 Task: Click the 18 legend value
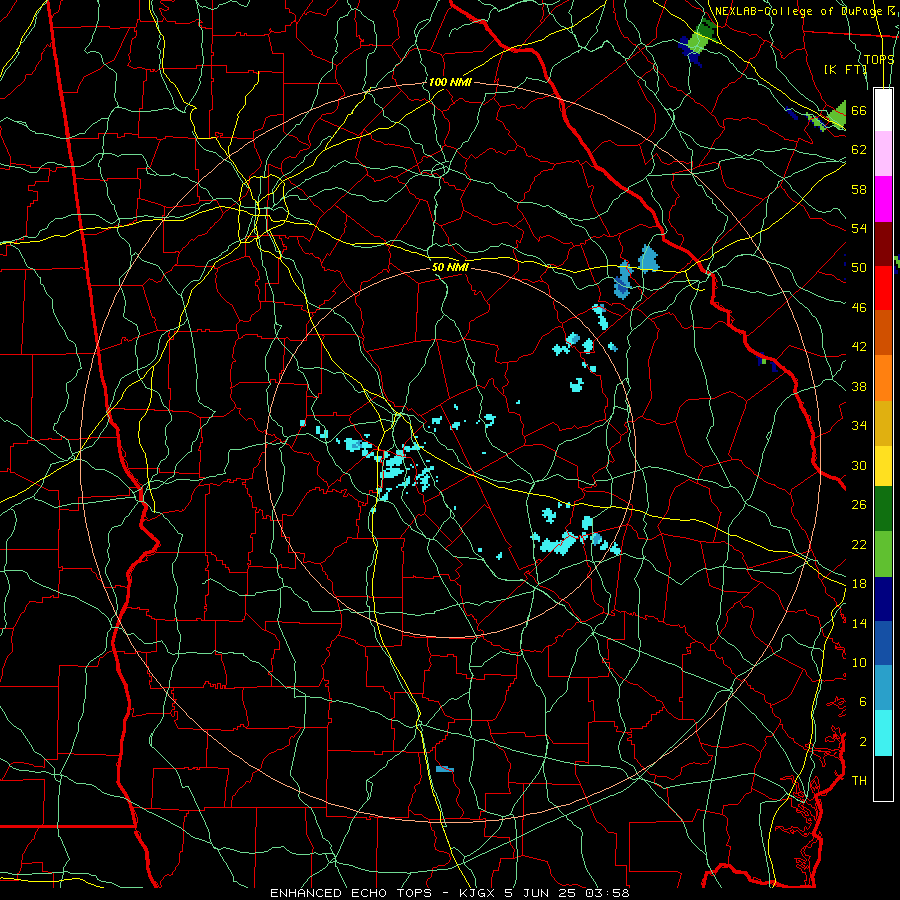[x=859, y=584]
